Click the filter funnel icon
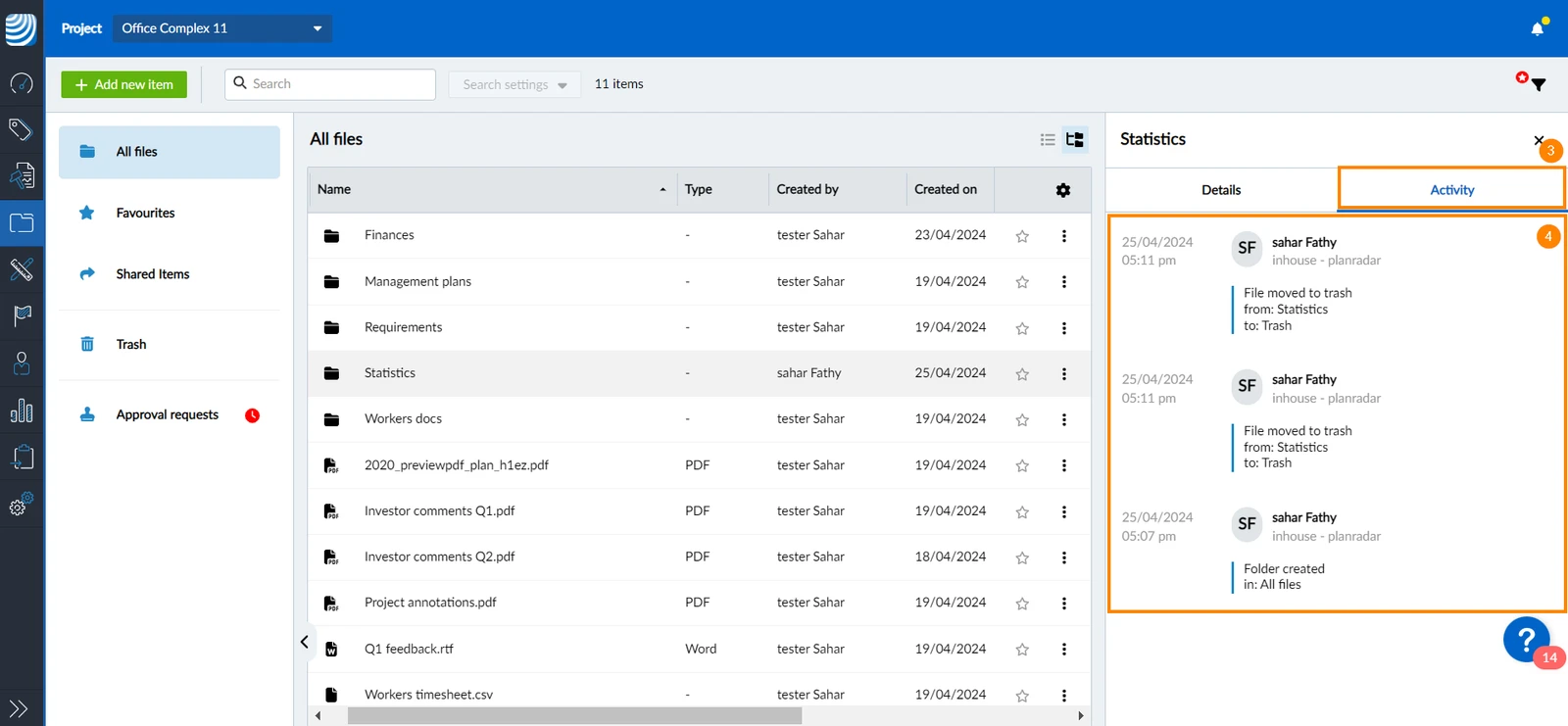This screenshot has width=1568, height=726. pyautogui.click(x=1539, y=85)
